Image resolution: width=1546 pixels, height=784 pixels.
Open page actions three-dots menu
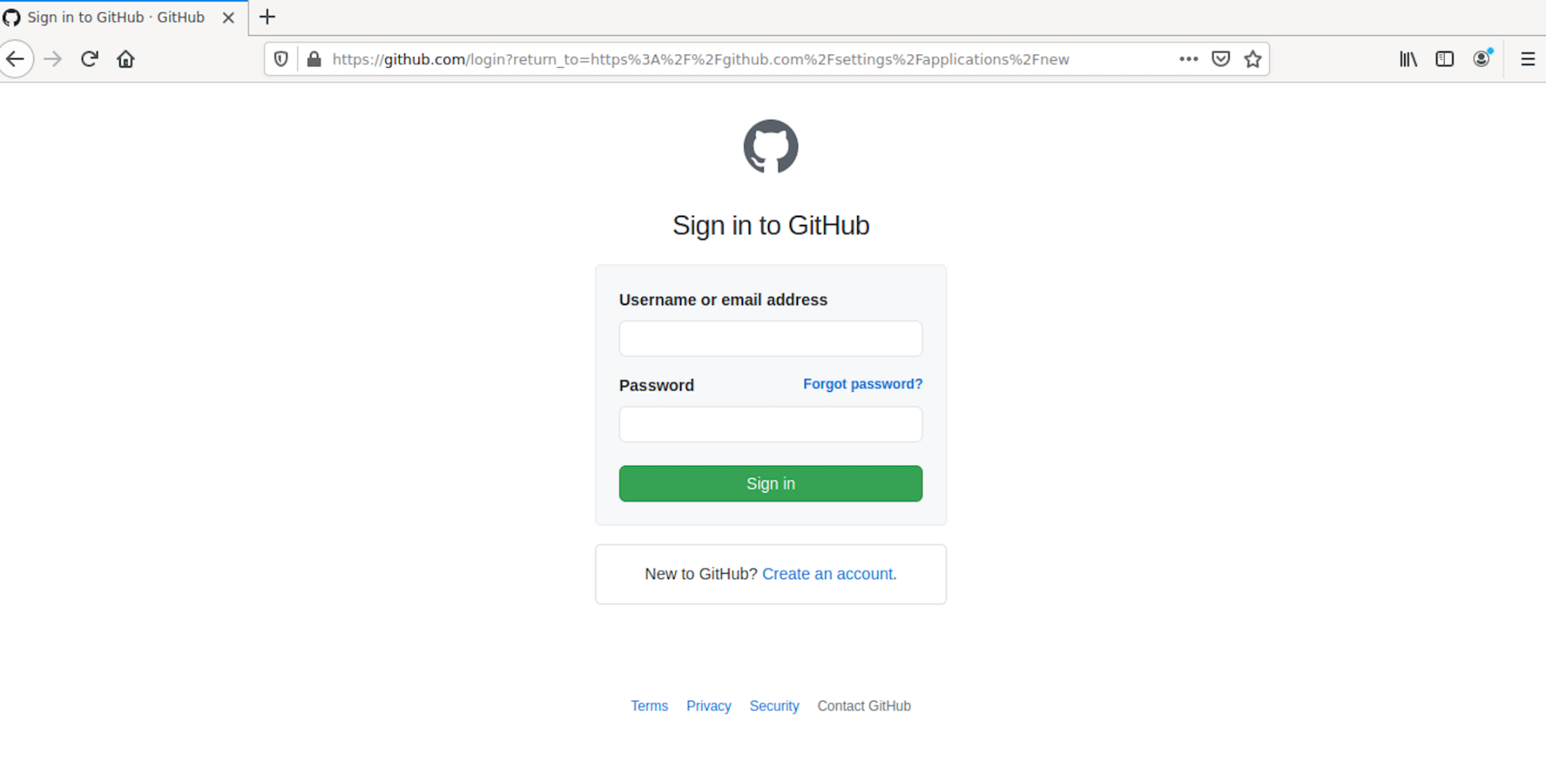click(1188, 59)
